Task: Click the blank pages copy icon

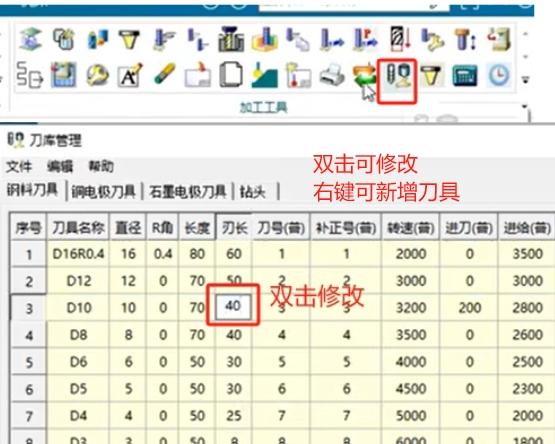Action: [x=231, y=74]
